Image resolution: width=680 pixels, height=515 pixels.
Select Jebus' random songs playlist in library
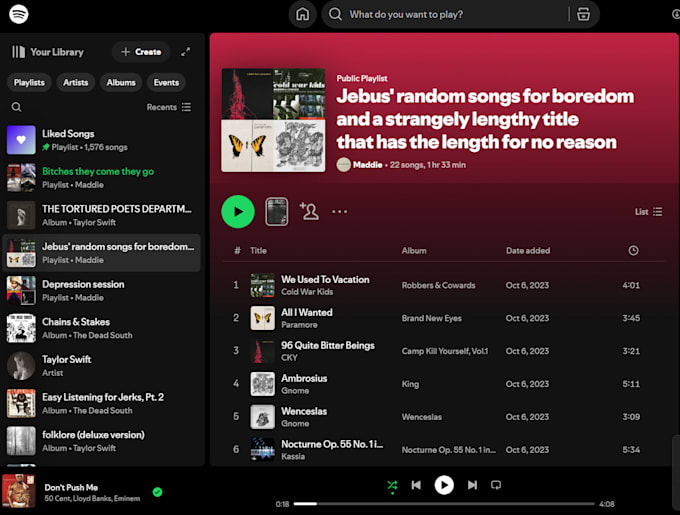102,253
